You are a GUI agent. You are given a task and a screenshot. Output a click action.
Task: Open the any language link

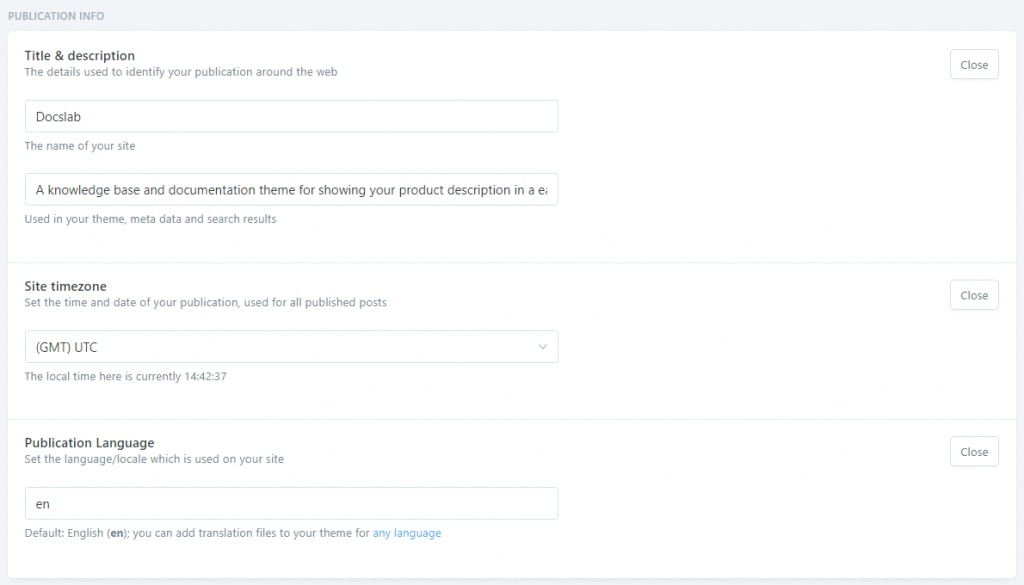click(x=407, y=533)
